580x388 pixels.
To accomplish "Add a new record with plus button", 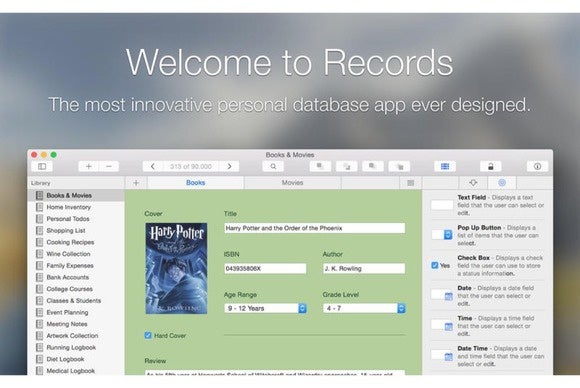I will pos(89,166).
